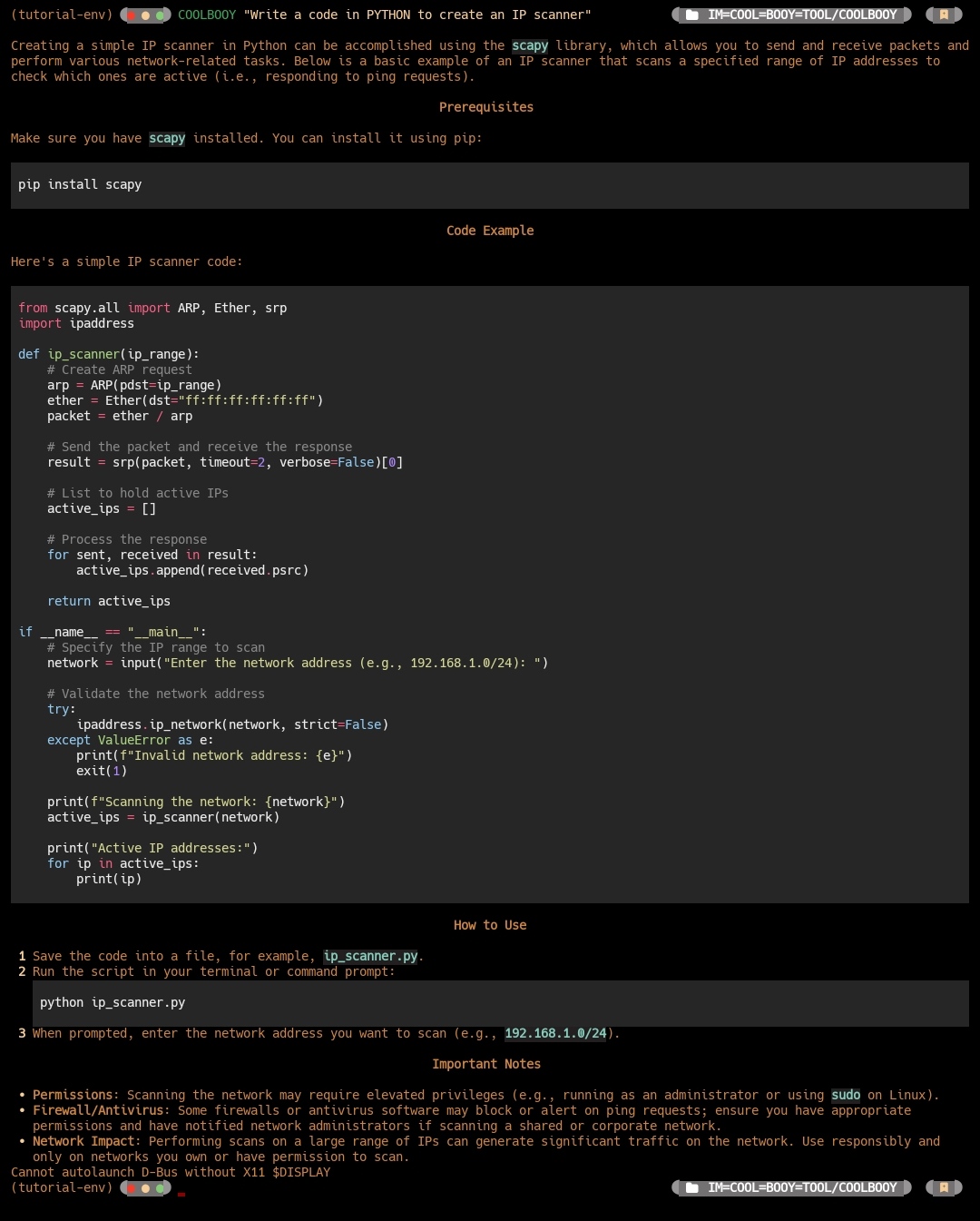Click the python ip_scanner.py command block
This screenshot has width=980, height=1221.
click(501, 1003)
